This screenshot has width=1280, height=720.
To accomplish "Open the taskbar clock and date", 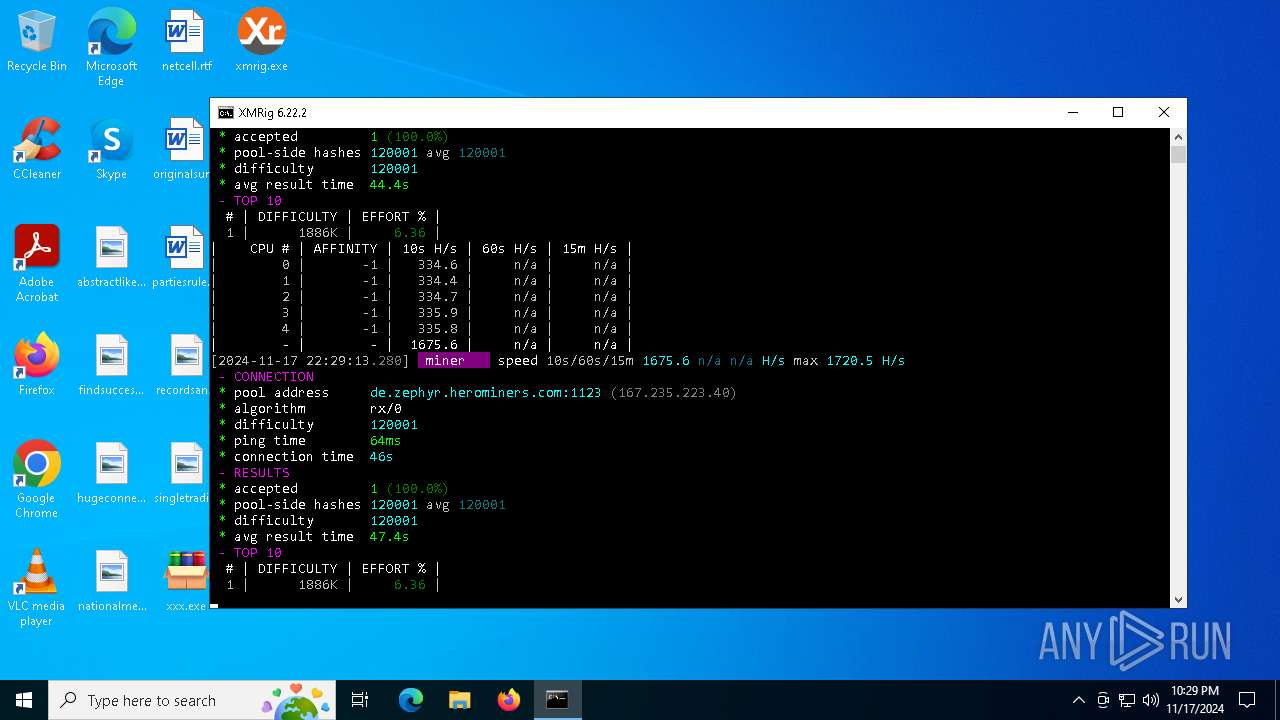I will pyautogui.click(x=1195, y=700).
